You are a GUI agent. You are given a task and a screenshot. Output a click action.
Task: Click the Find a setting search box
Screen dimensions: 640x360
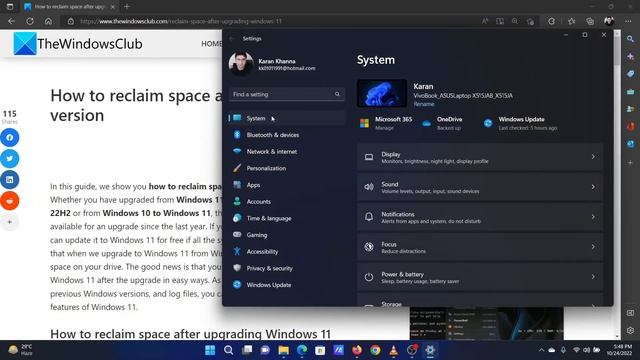[287, 94]
